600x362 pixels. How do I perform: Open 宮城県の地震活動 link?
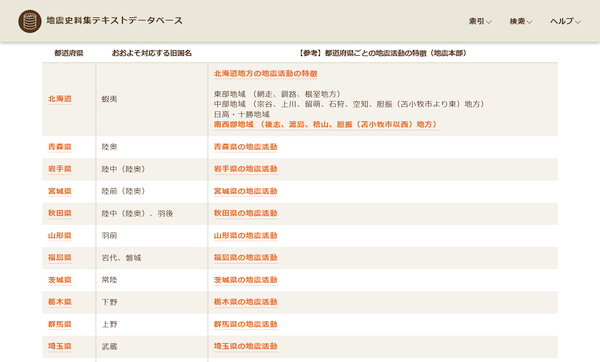point(245,191)
